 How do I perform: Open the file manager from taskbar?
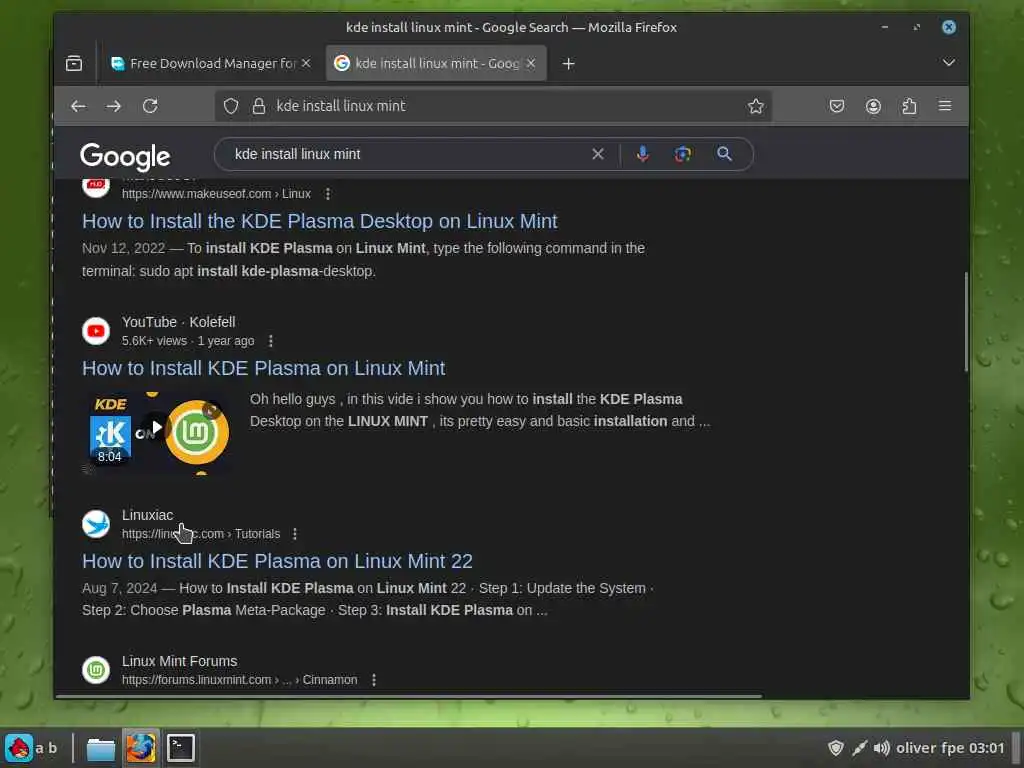[101, 748]
